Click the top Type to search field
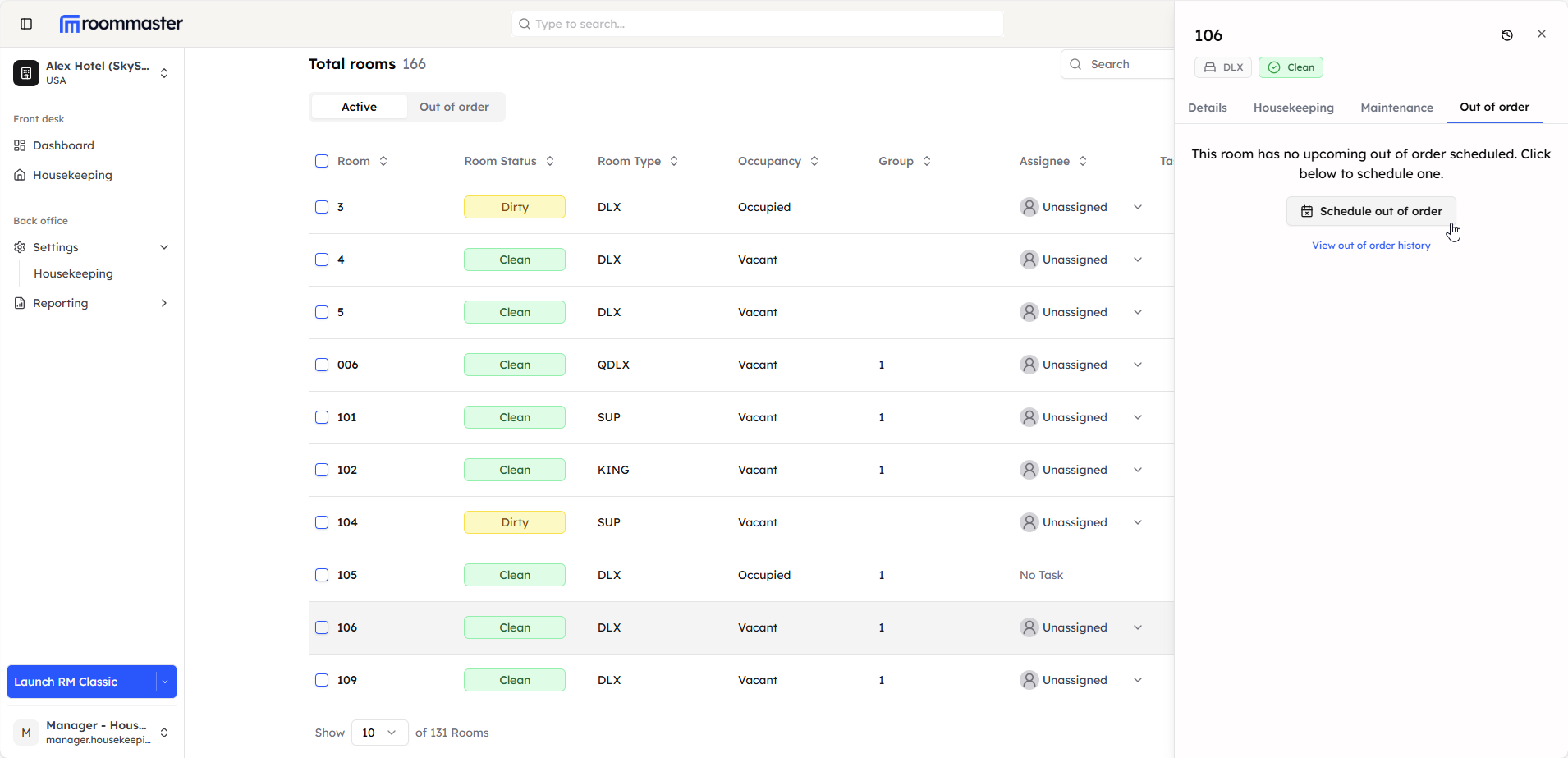The width and height of the screenshot is (1568, 758). click(x=757, y=24)
